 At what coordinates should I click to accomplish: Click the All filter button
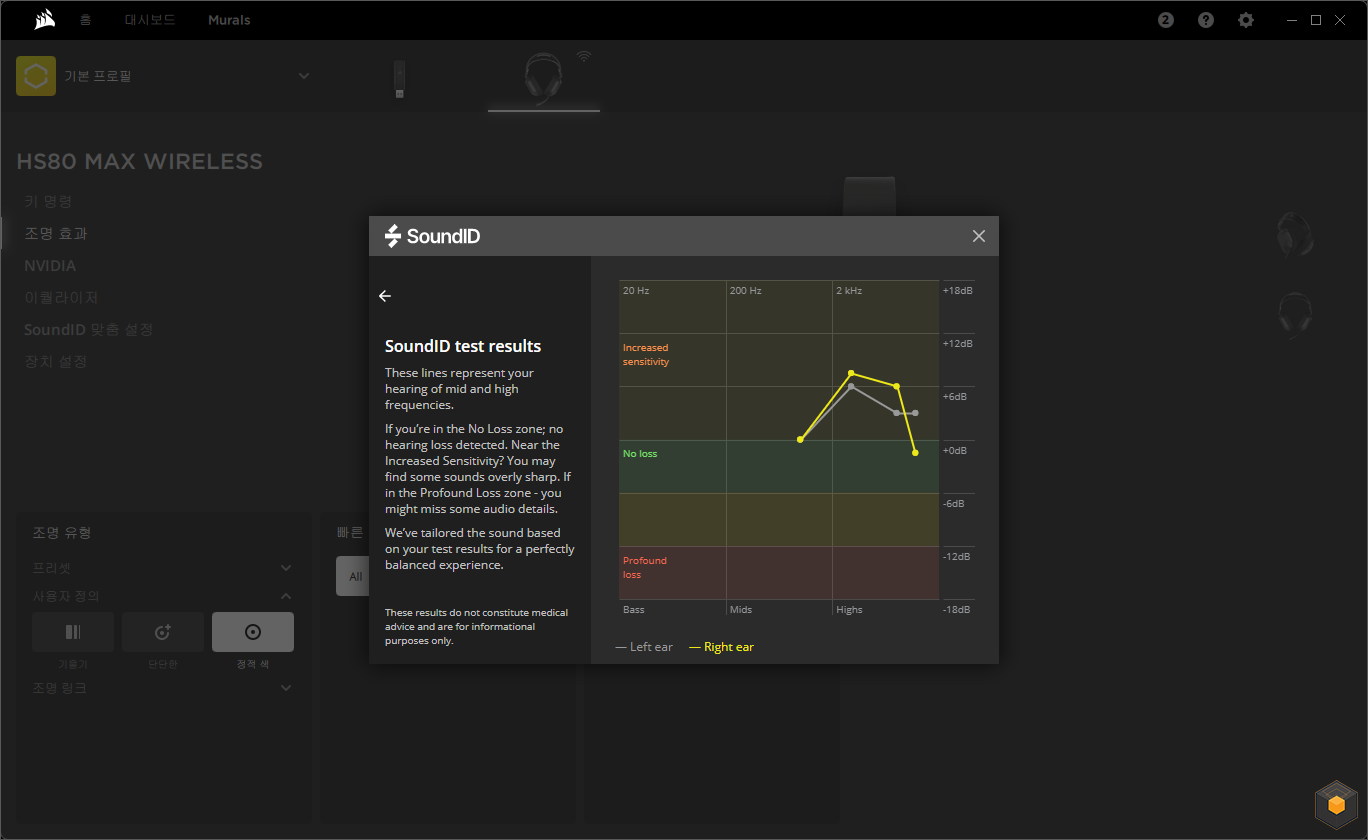355,577
